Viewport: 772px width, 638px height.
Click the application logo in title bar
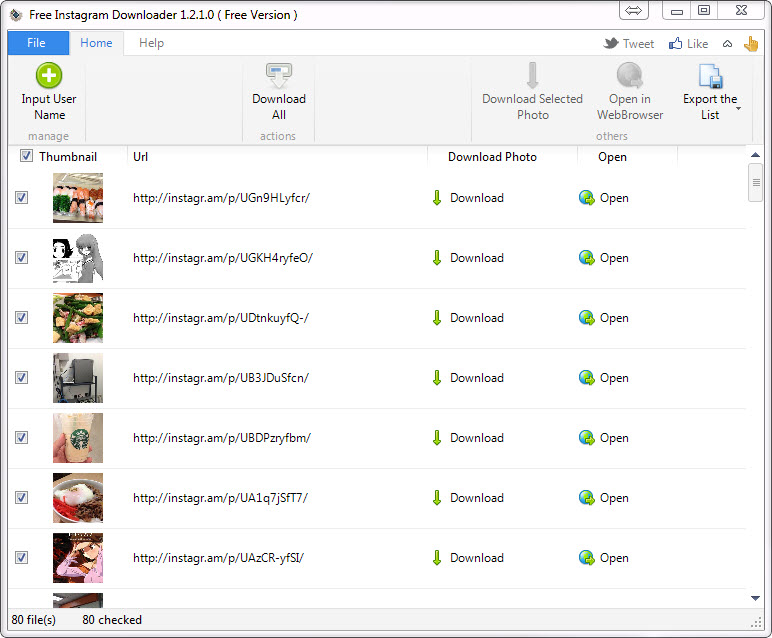coord(16,15)
